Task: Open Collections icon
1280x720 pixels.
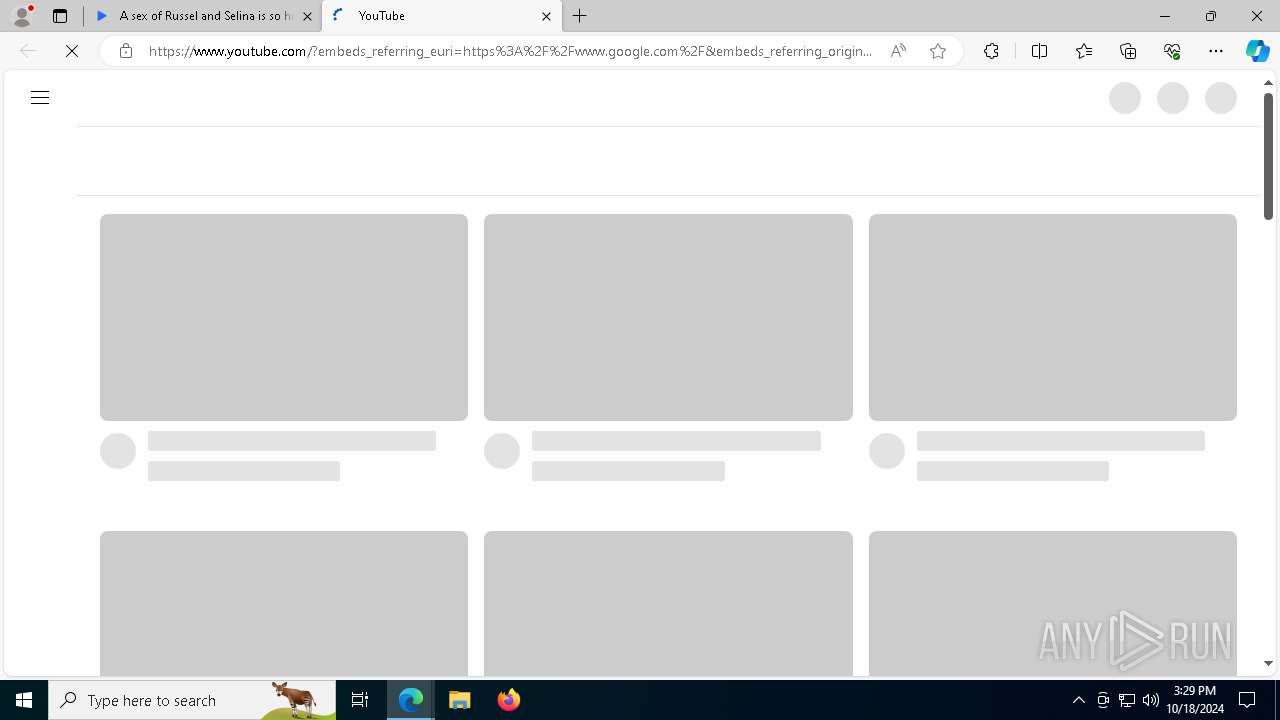Action: (x=1128, y=51)
